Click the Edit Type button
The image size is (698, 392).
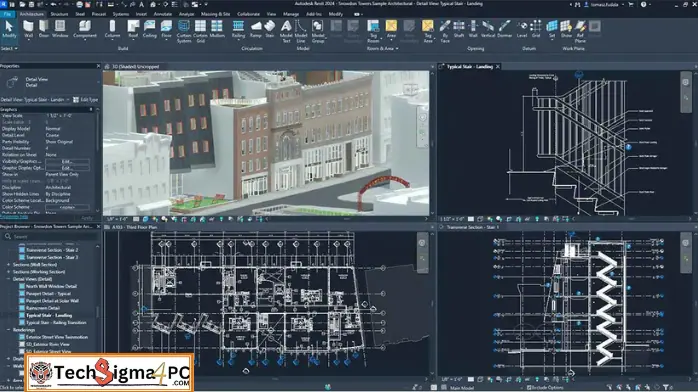(85, 100)
